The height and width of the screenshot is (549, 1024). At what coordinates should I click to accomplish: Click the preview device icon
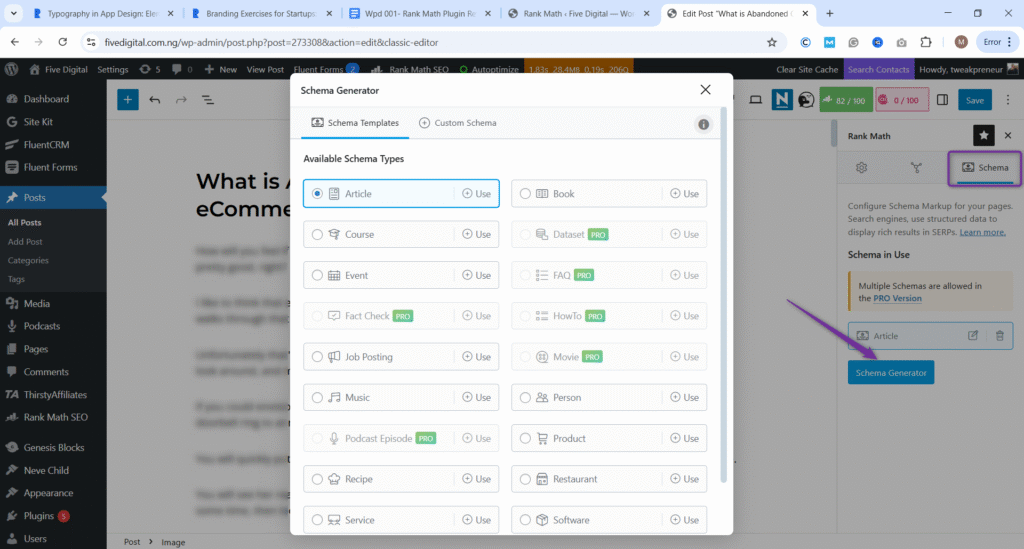(x=756, y=100)
